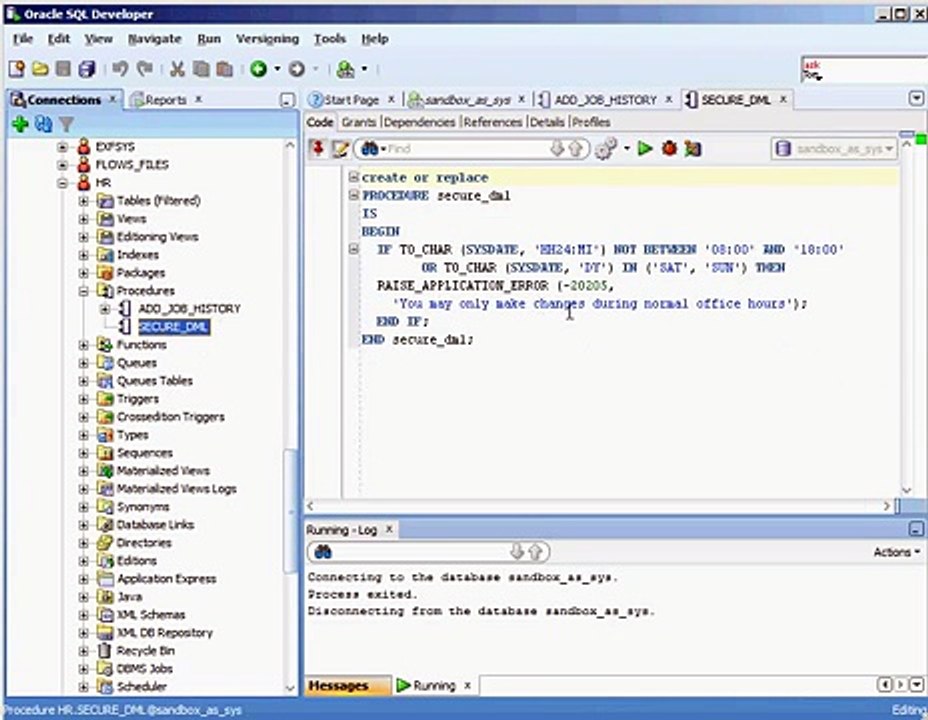
Task: Navigate back with green arrow icon
Action: point(258,69)
